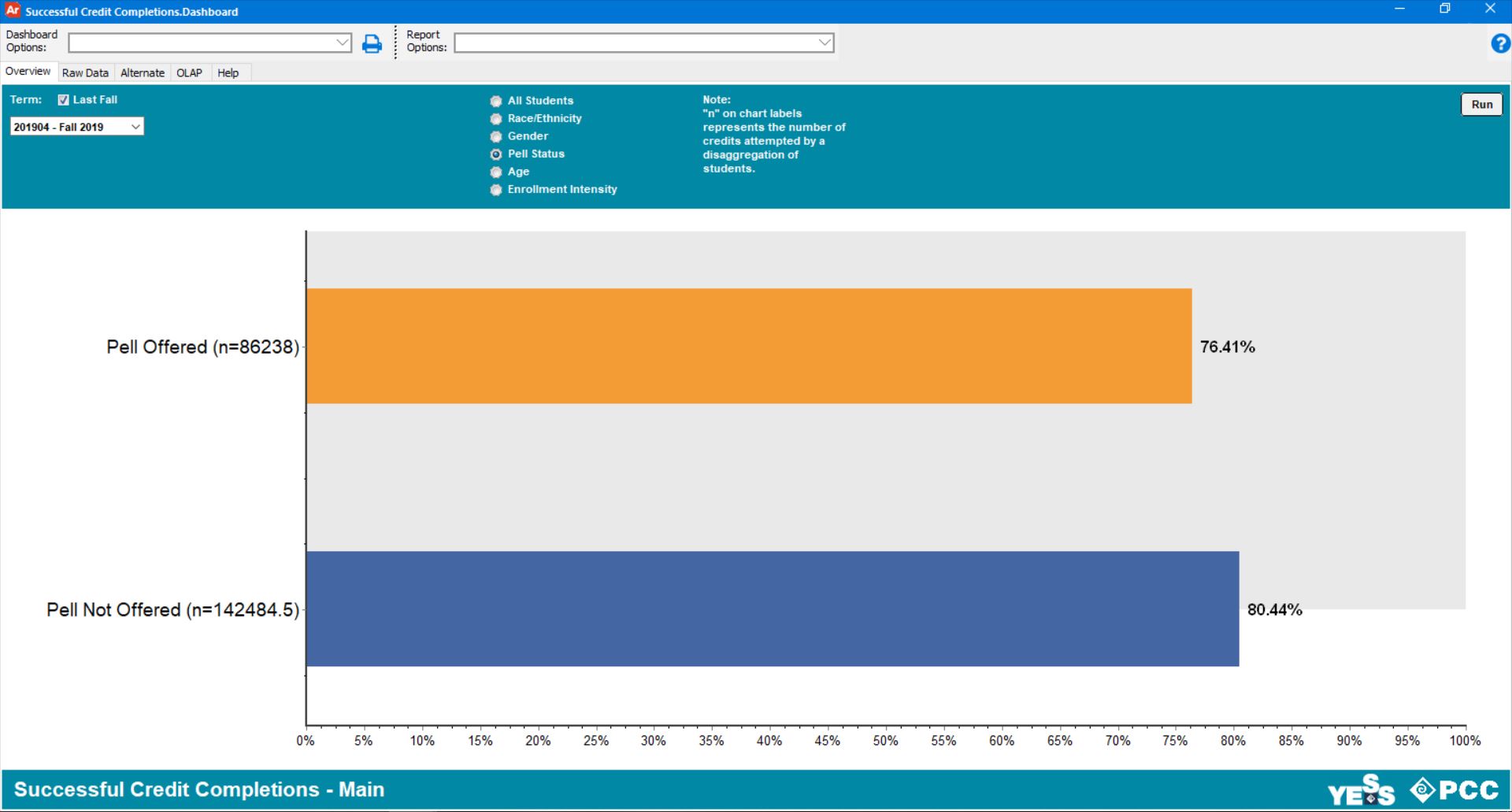Screen dimensions: 1512x812
Task: Click the blue Pell Not Offered bar
Action: [772, 609]
